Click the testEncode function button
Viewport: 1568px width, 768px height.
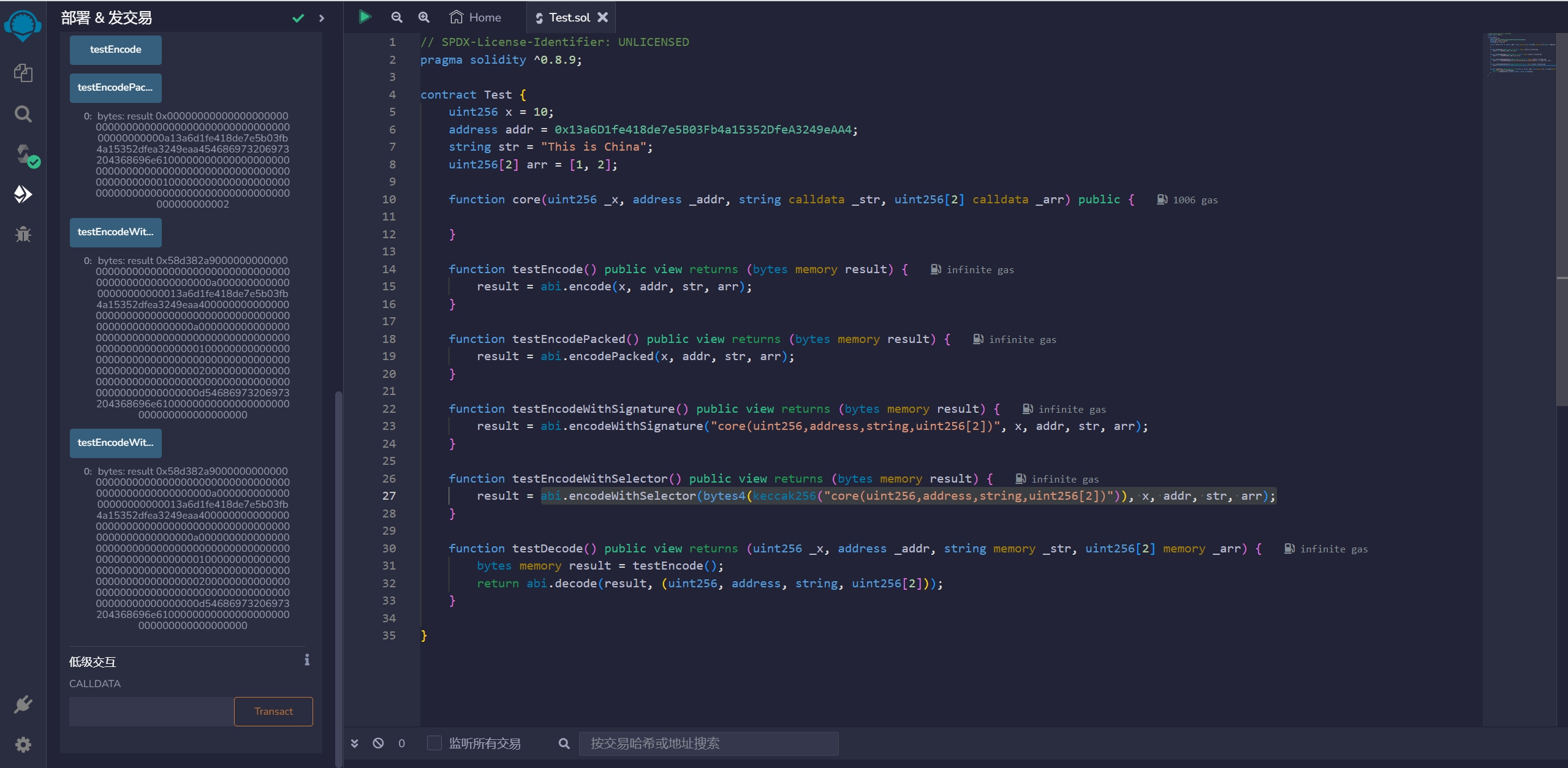pyautogui.click(x=115, y=50)
